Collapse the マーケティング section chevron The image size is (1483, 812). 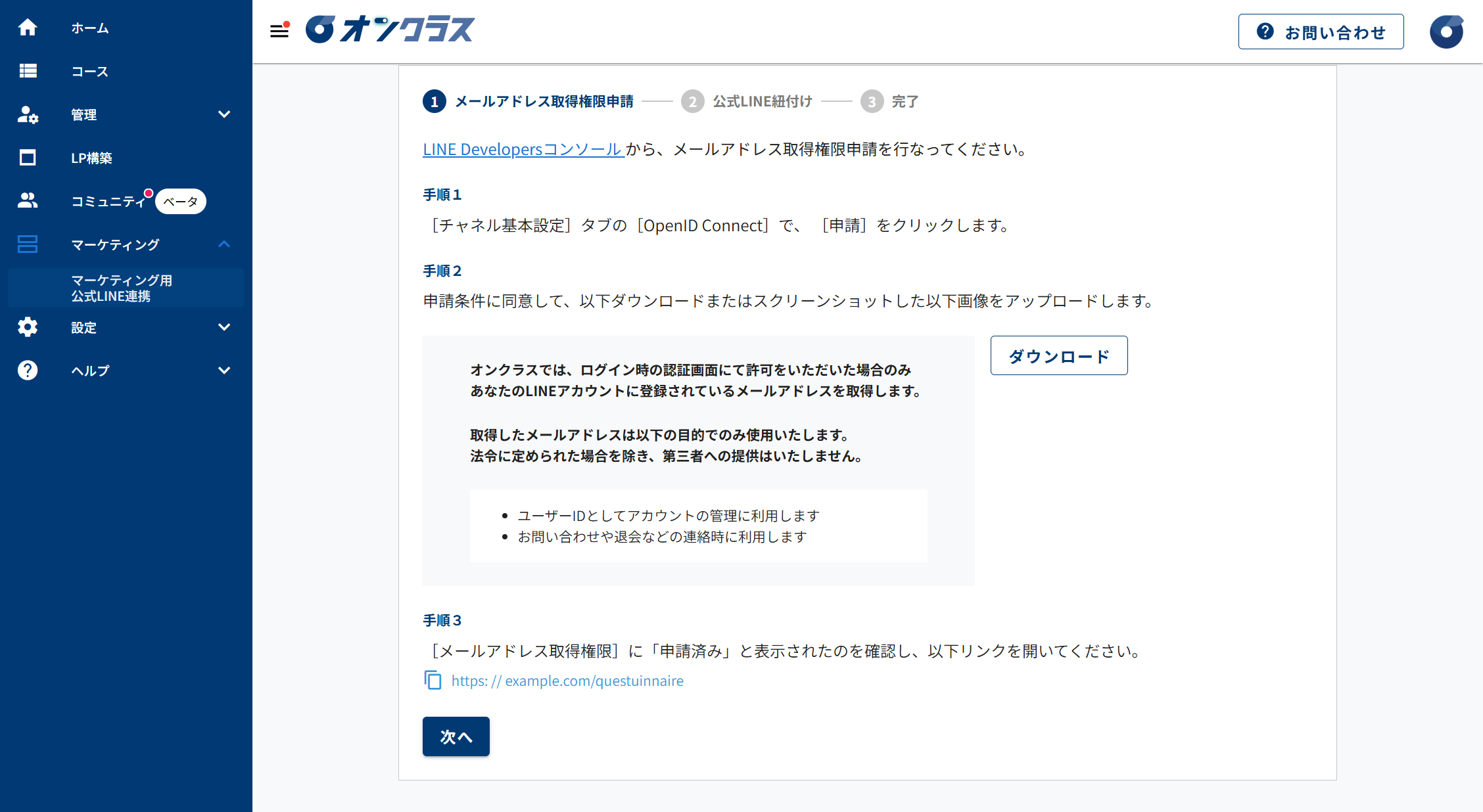(x=224, y=244)
